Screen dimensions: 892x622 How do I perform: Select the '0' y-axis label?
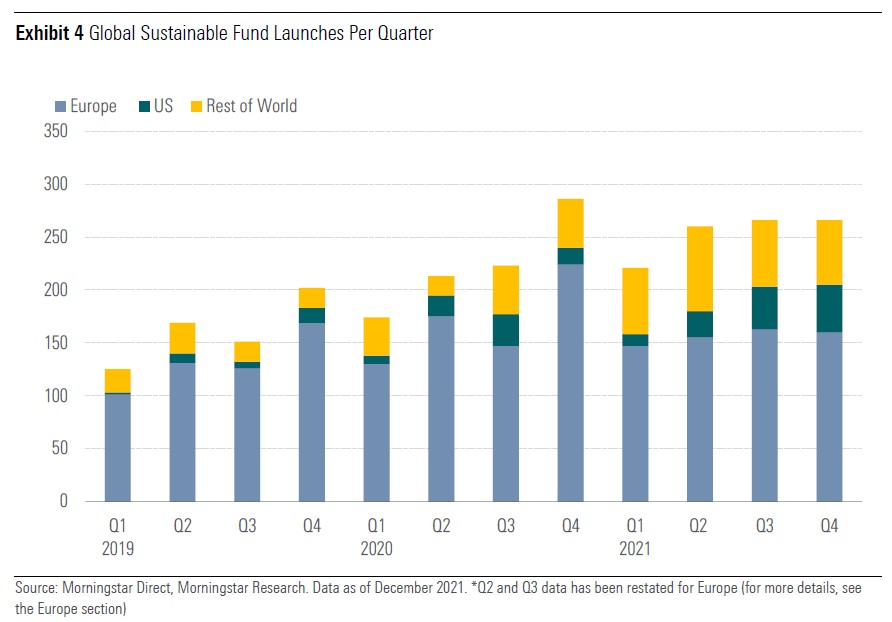pos(61,501)
